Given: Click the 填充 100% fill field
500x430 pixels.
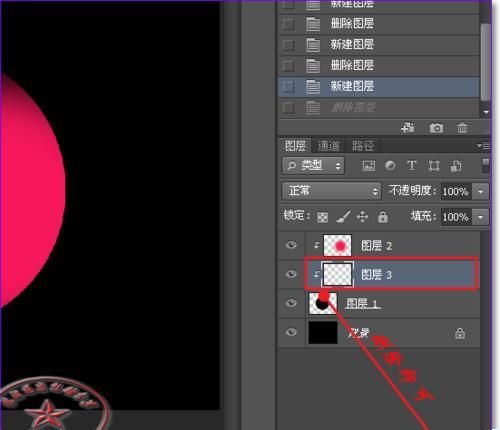Looking at the screenshot, I should click(456, 217).
